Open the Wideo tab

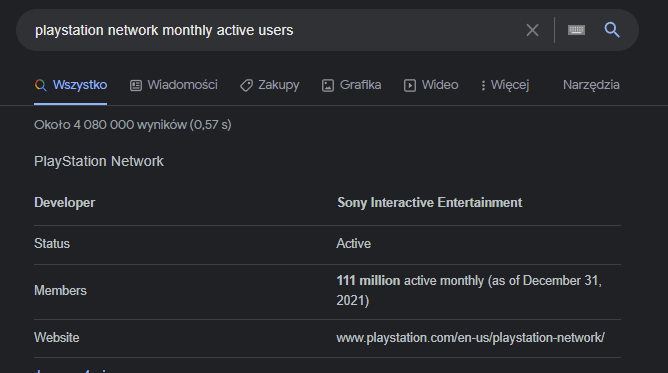click(x=431, y=85)
